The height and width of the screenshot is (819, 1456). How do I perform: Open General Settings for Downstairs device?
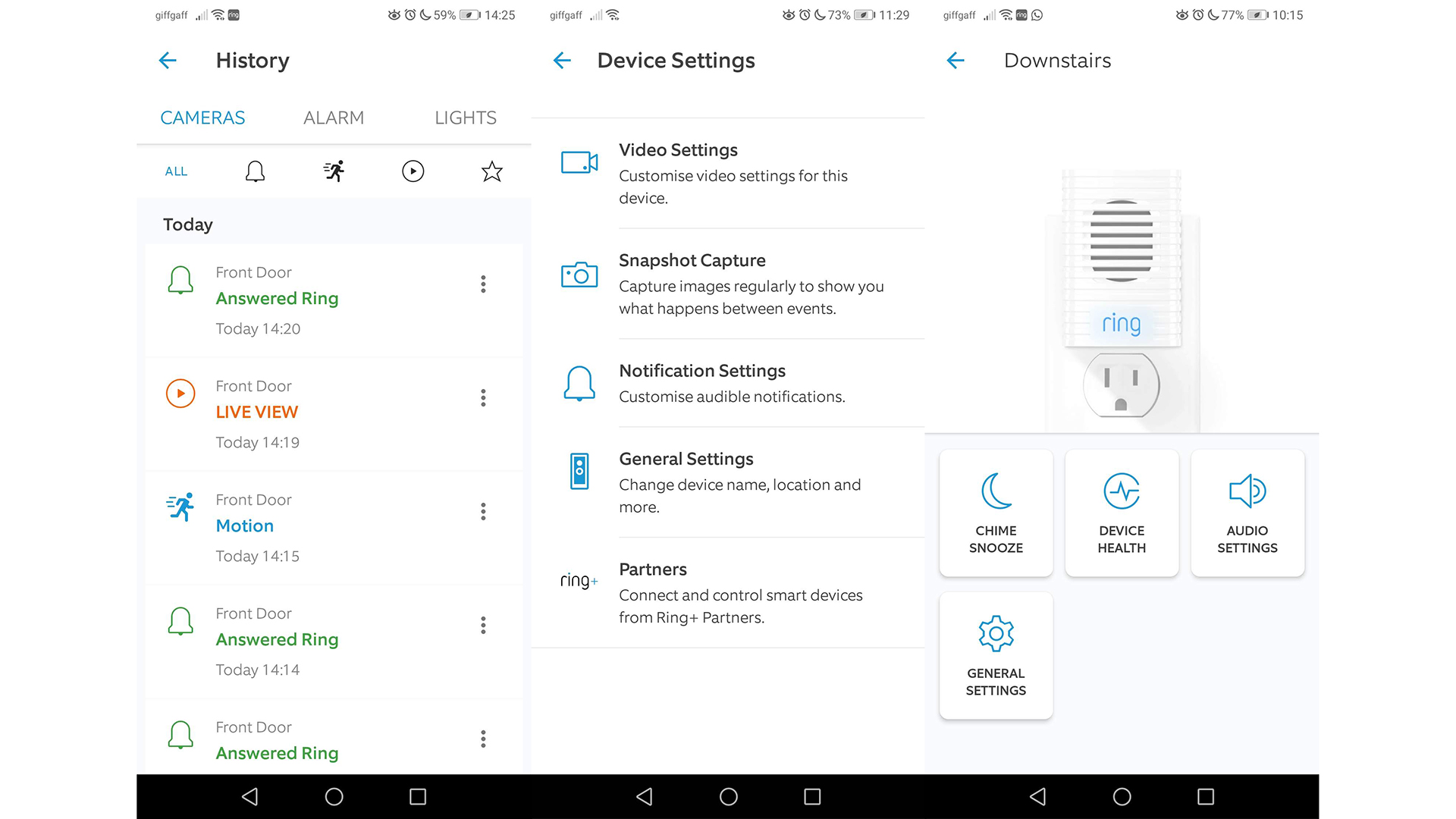tap(997, 655)
